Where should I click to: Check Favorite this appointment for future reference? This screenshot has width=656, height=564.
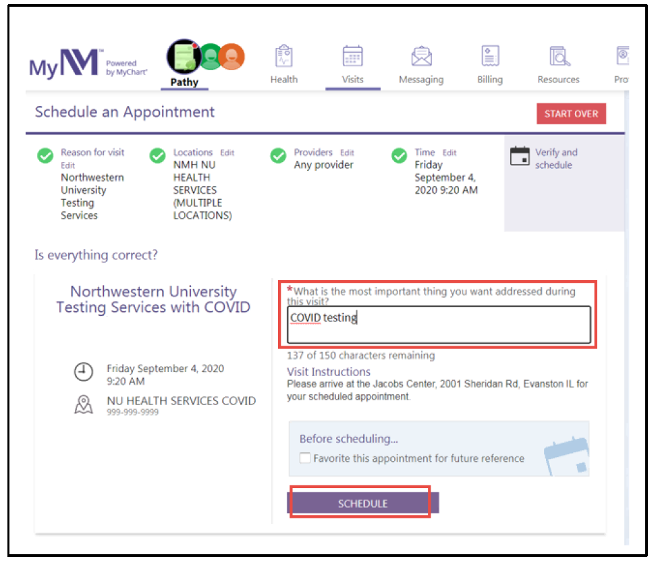click(305, 458)
